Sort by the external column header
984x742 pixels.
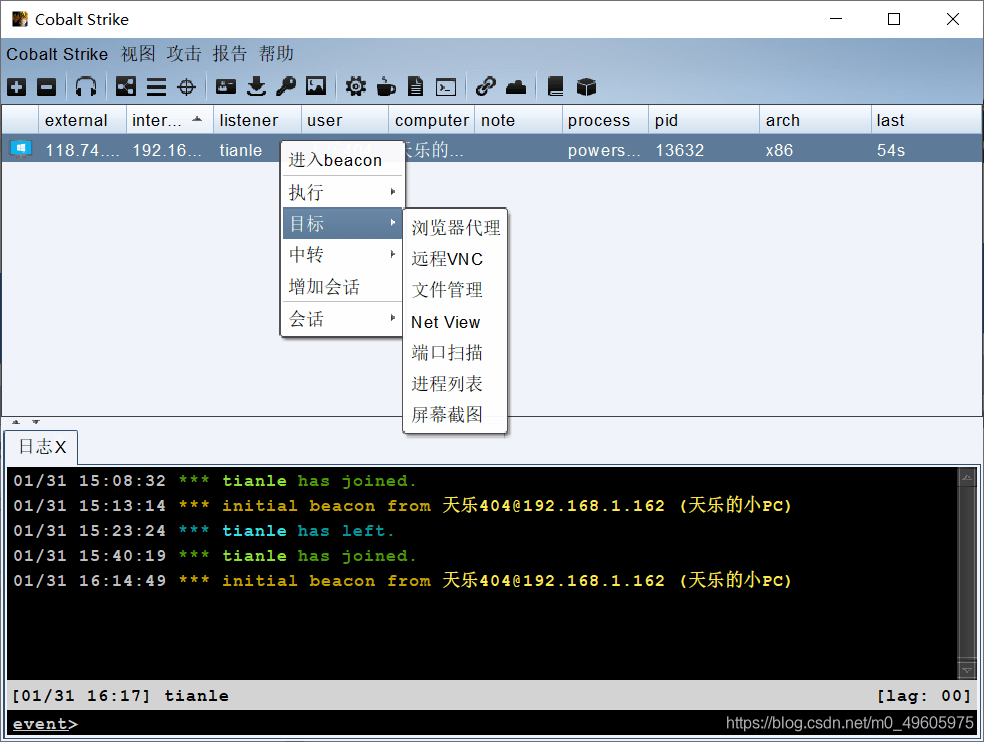82,120
